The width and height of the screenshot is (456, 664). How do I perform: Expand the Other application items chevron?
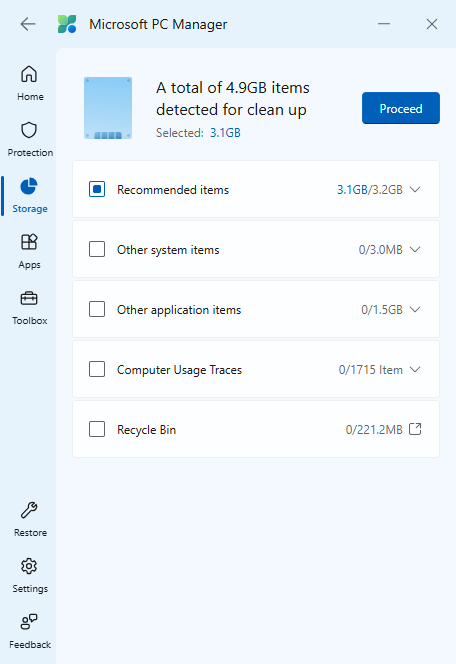pyautogui.click(x=415, y=310)
